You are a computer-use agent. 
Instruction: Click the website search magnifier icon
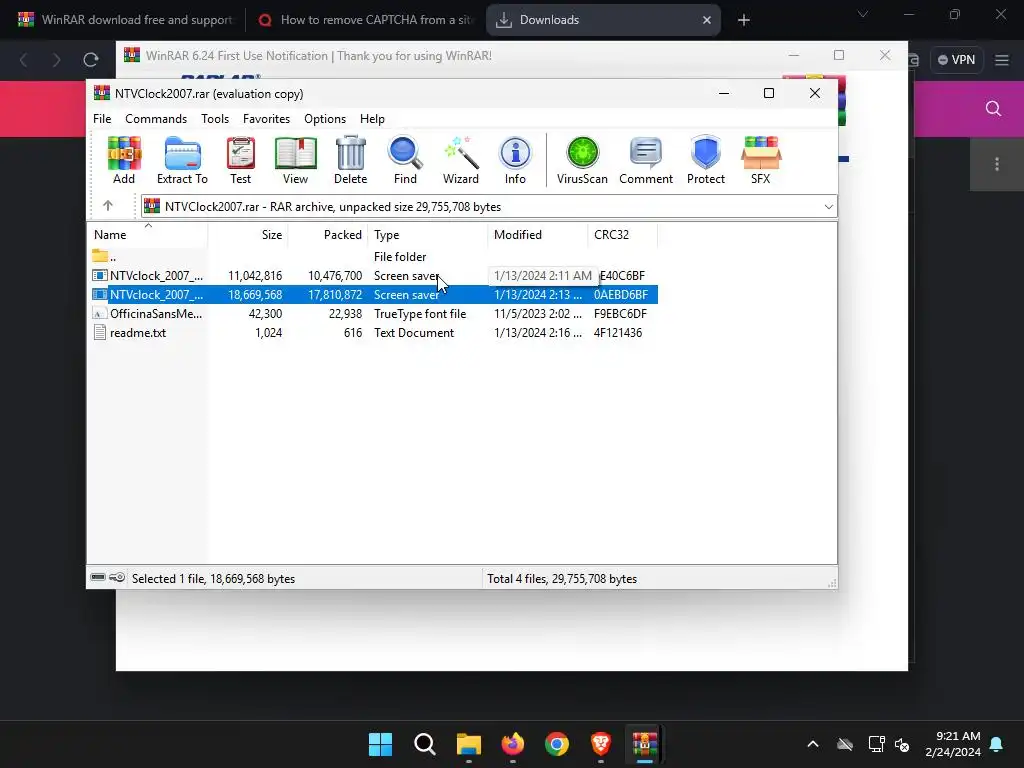tap(993, 108)
